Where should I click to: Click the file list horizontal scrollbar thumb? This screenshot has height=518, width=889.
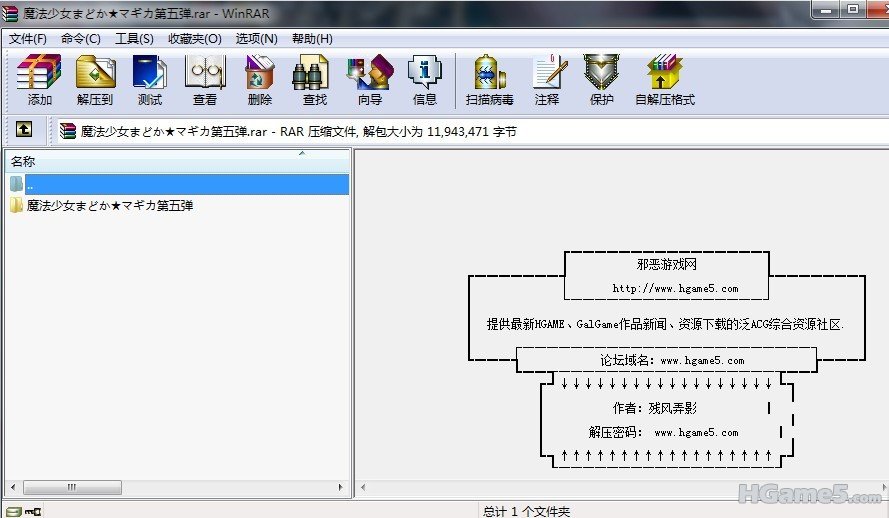72,487
